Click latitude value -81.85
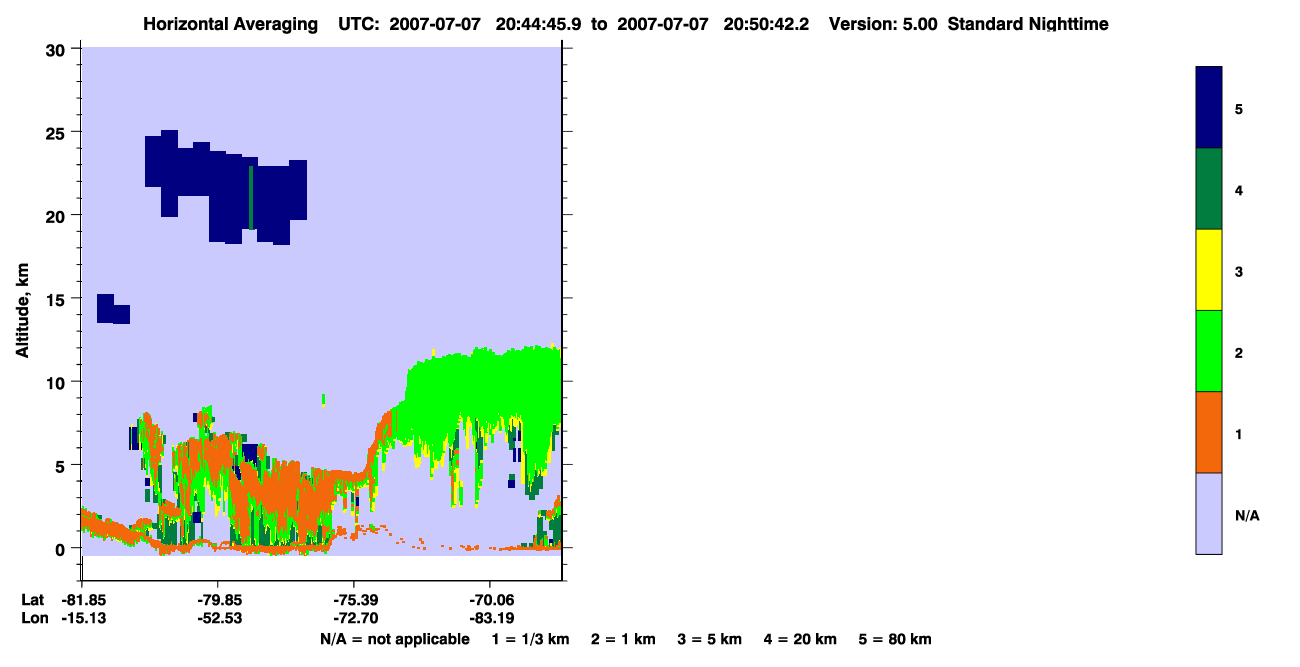The image size is (1300, 667). pos(82,599)
